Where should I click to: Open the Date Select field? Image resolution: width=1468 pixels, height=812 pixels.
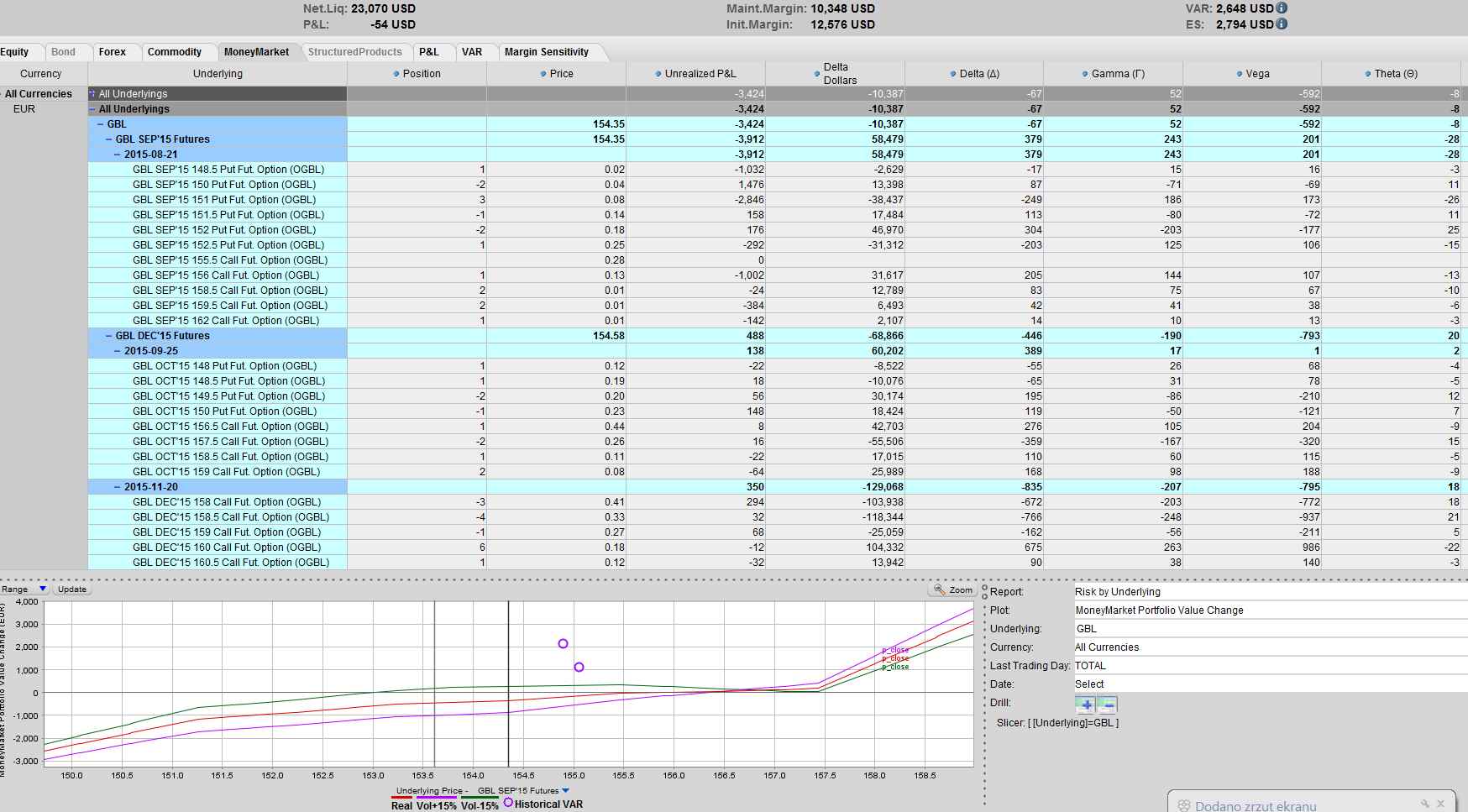click(1271, 684)
